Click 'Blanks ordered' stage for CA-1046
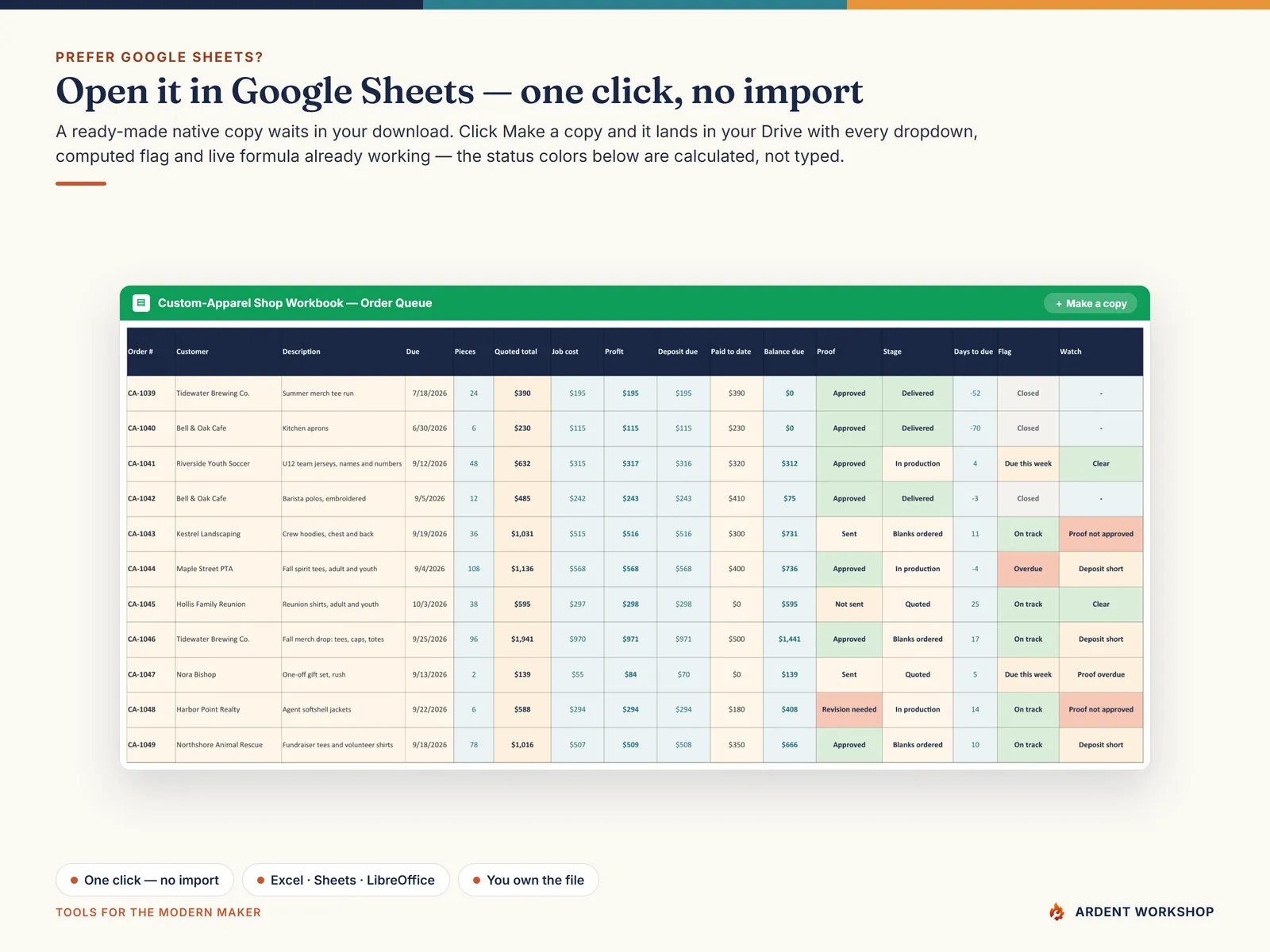The image size is (1270, 952). click(x=918, y=639)
